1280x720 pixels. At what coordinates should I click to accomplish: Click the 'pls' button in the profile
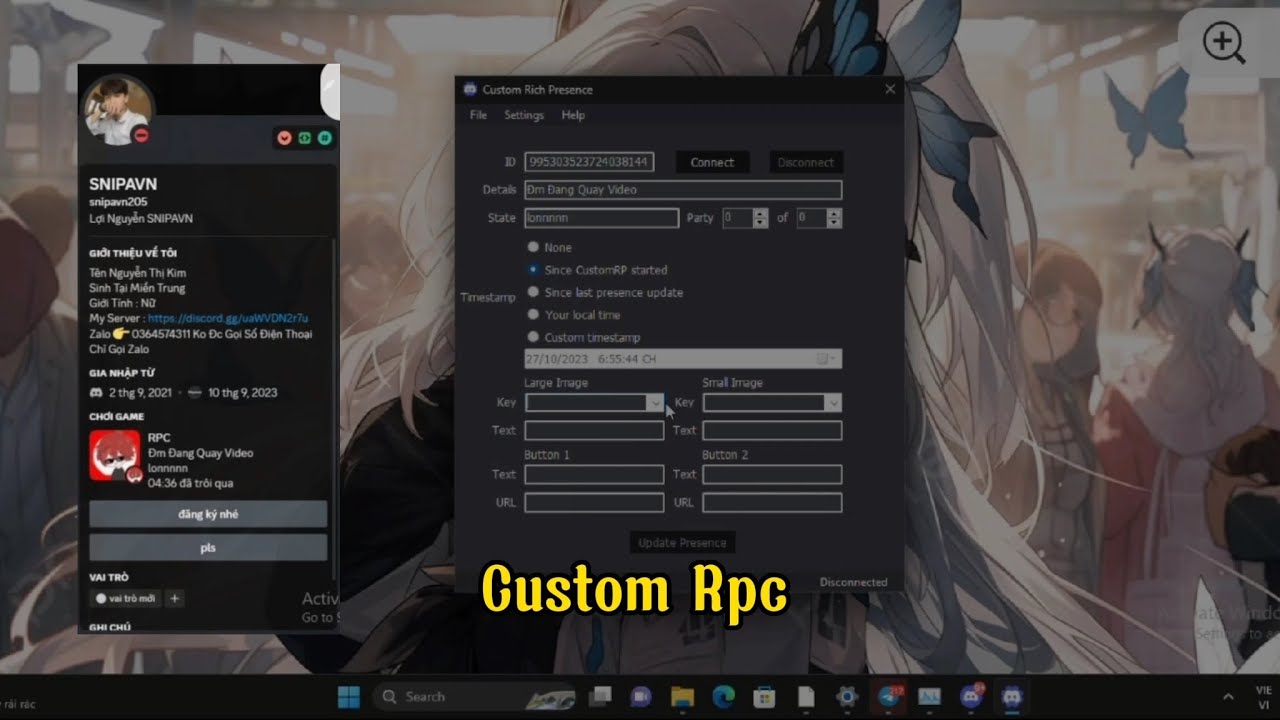pos(208,548)
